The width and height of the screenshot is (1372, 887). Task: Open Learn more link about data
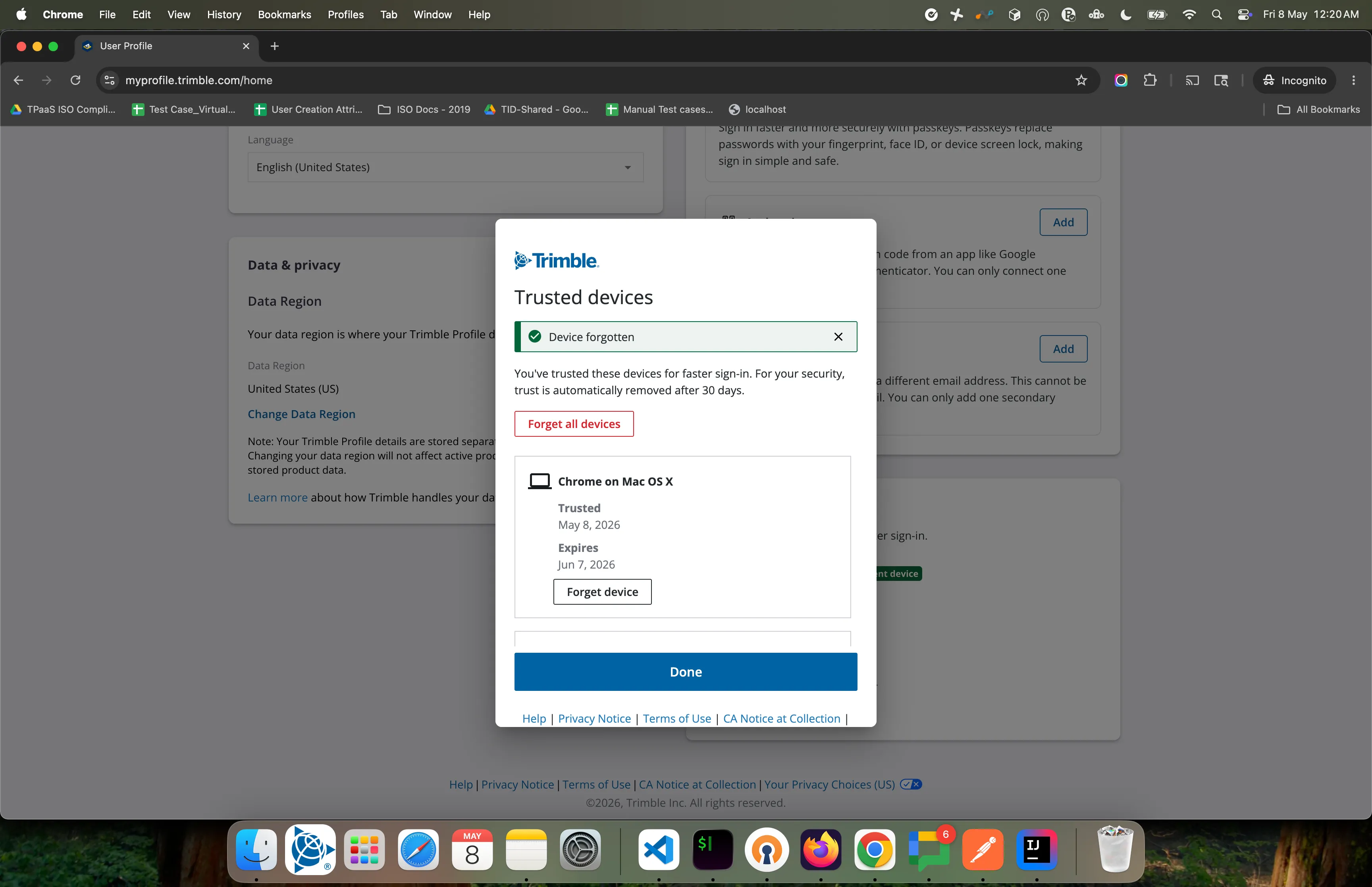277,497
